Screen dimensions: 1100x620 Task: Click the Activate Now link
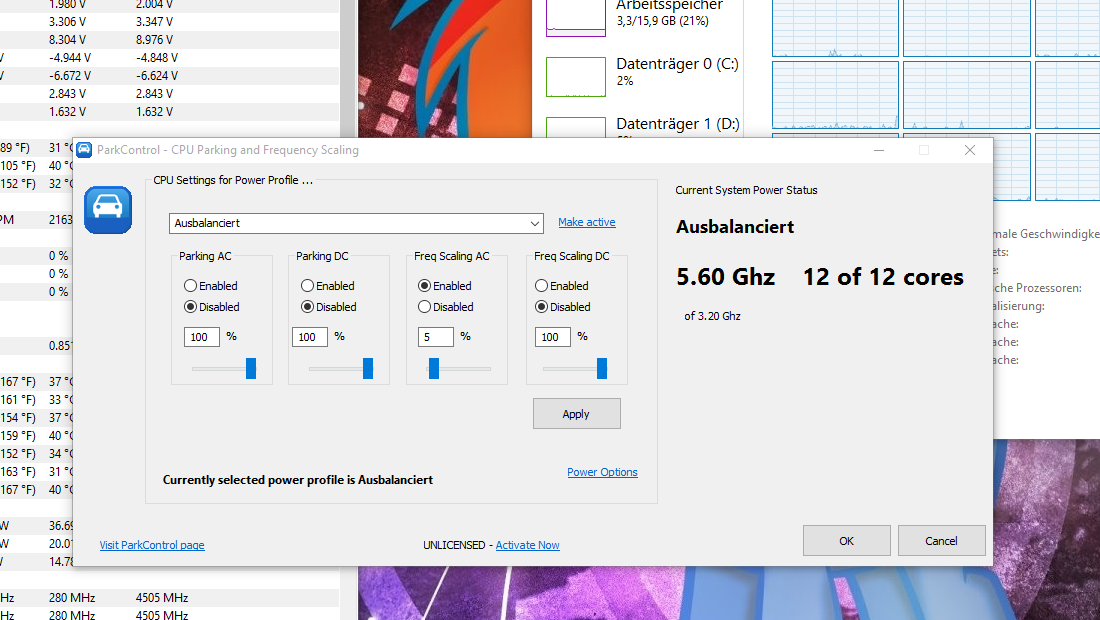pyautogui.click(x=528, y=545)
